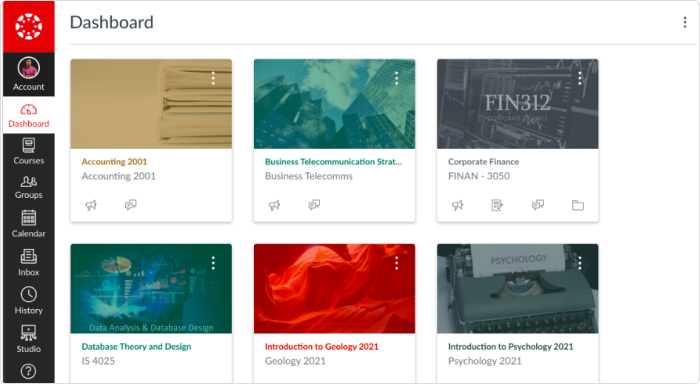Click the Accounting 2001 card image

(x=151, y=104)
